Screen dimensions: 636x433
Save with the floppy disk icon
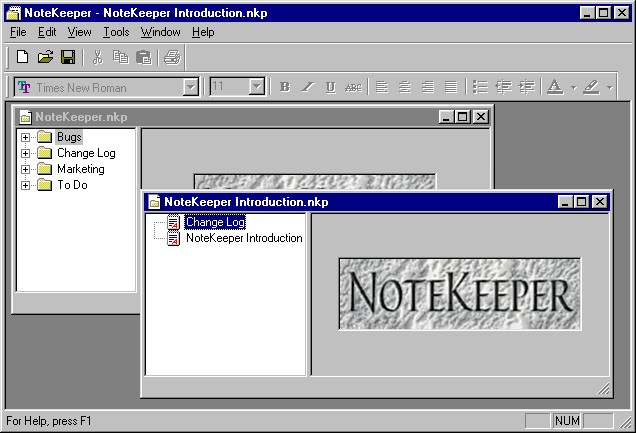pyautogui.click(x=68, y=57)
